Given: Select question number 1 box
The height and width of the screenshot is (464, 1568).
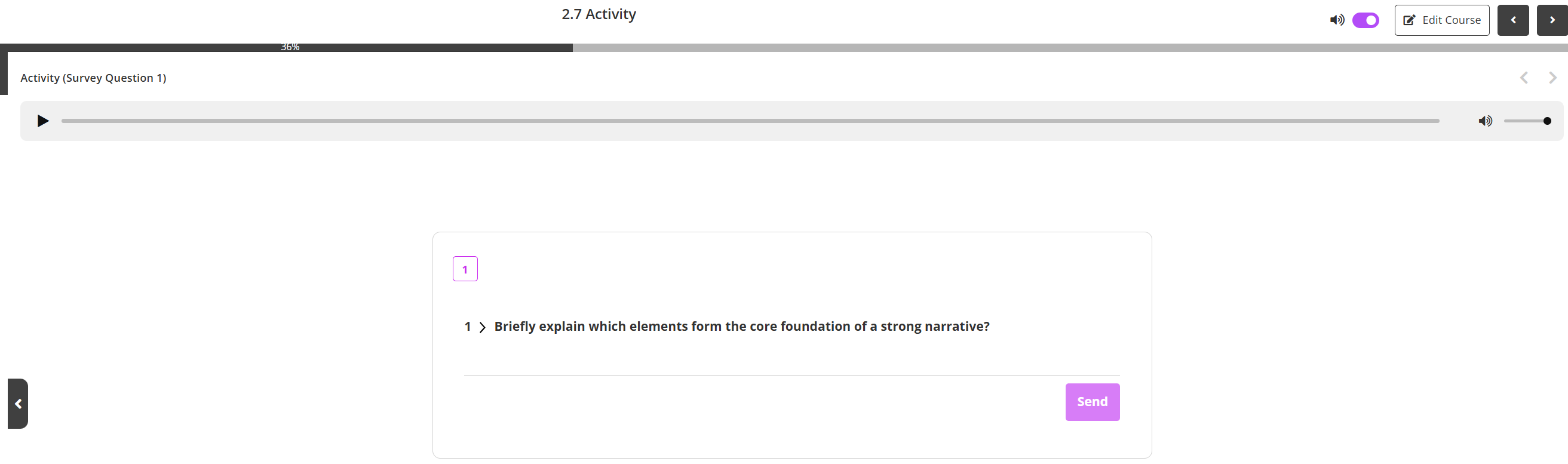Looking at the screenshot, I should [465, 269].
